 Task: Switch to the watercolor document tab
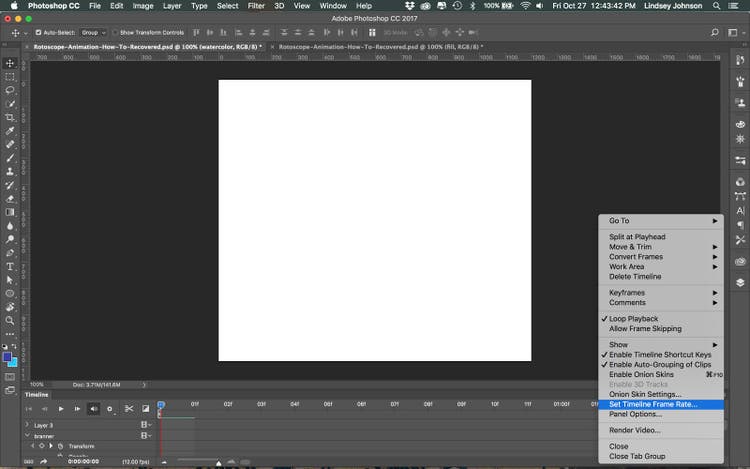pyautogui.click(x=147, y=47)
